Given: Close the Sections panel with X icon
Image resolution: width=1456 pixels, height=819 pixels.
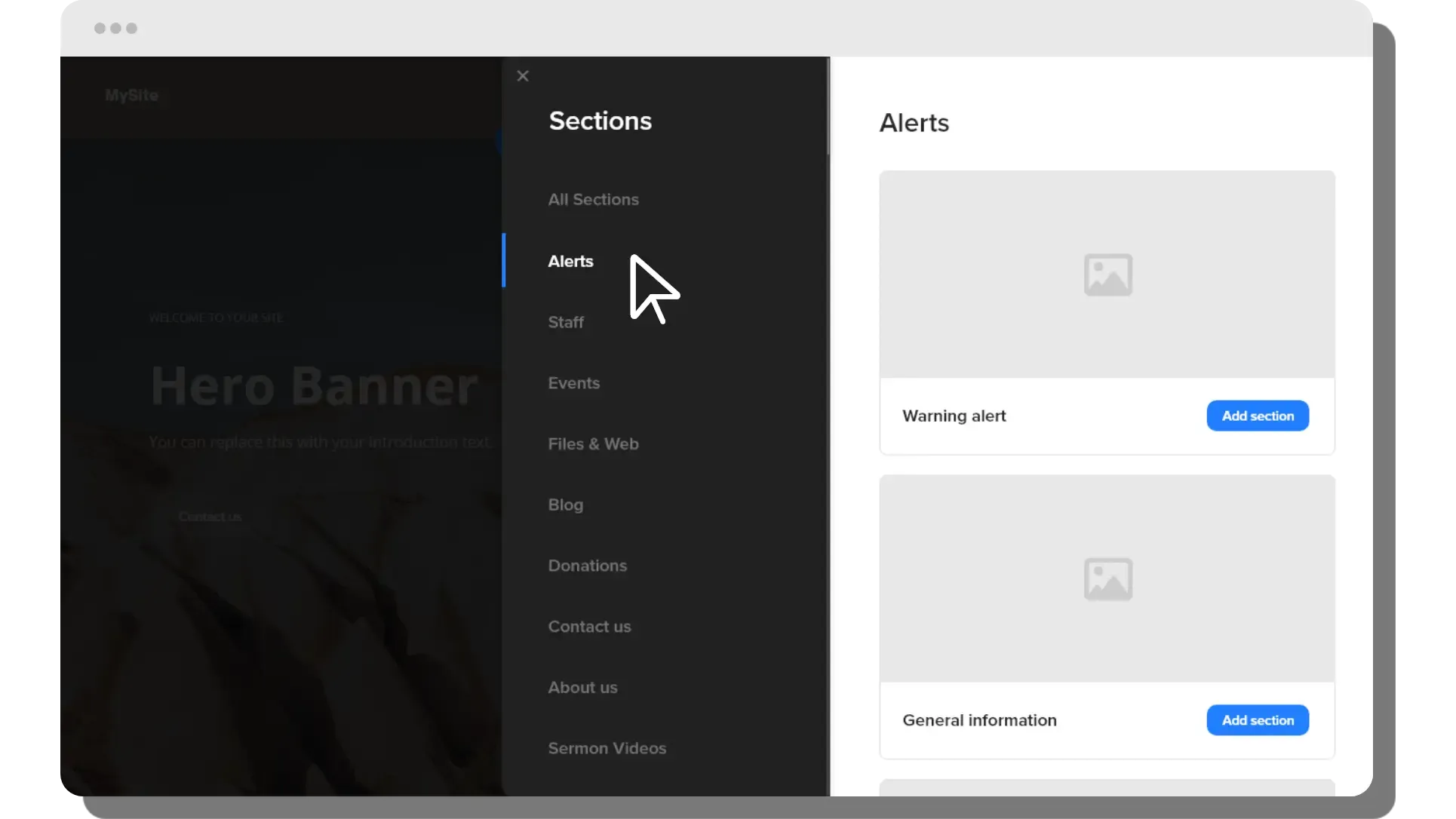Looking at the screenshot, I should tap(523, 76).
